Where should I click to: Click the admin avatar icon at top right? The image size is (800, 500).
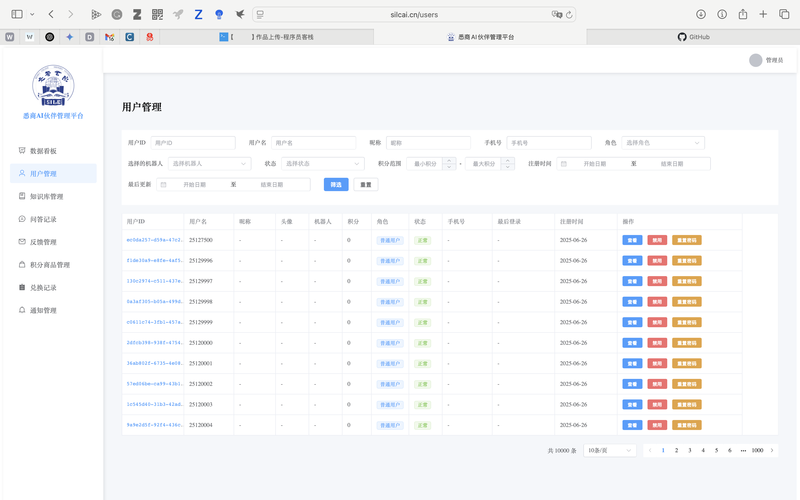coord(756,60)
